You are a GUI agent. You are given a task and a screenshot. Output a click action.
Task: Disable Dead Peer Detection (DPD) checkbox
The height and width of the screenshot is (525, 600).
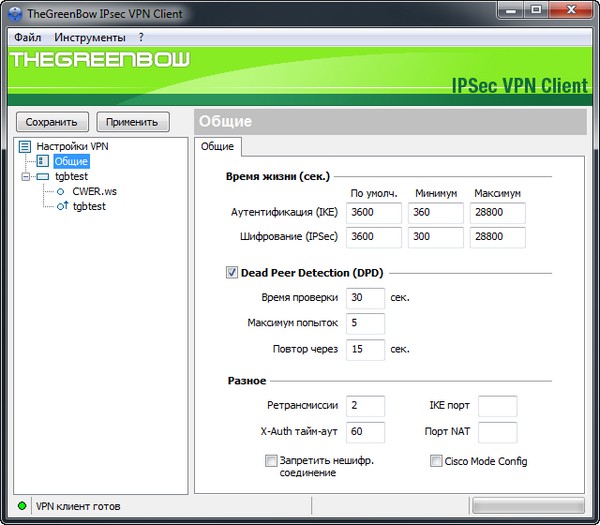(x=232, y=272)
